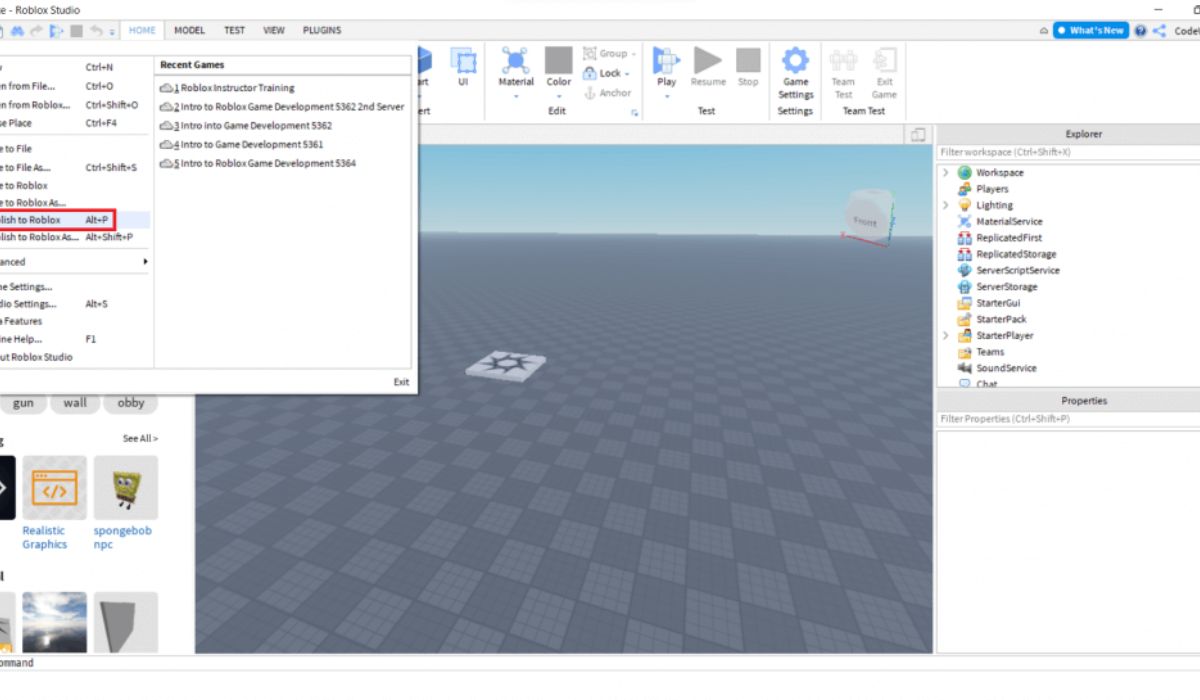Select StarterGui in Explorer
Screen dimensions: 1200x700
tap(998, 303)
